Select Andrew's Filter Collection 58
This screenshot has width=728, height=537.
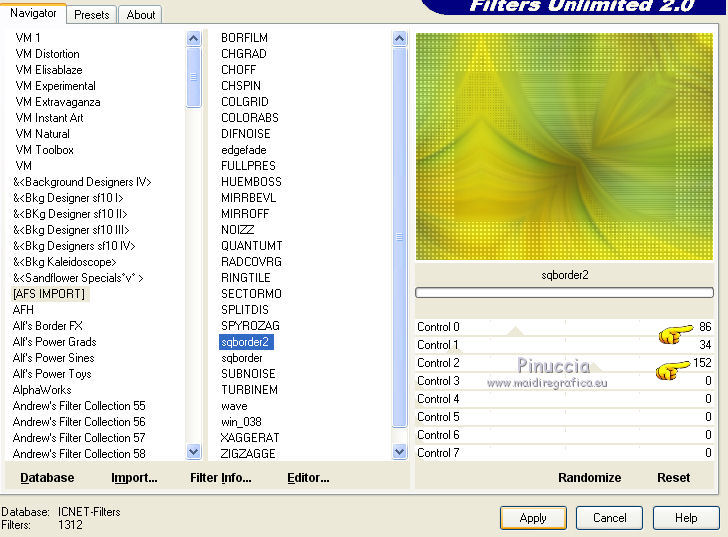pyautogui.click(x=79, y=454)
